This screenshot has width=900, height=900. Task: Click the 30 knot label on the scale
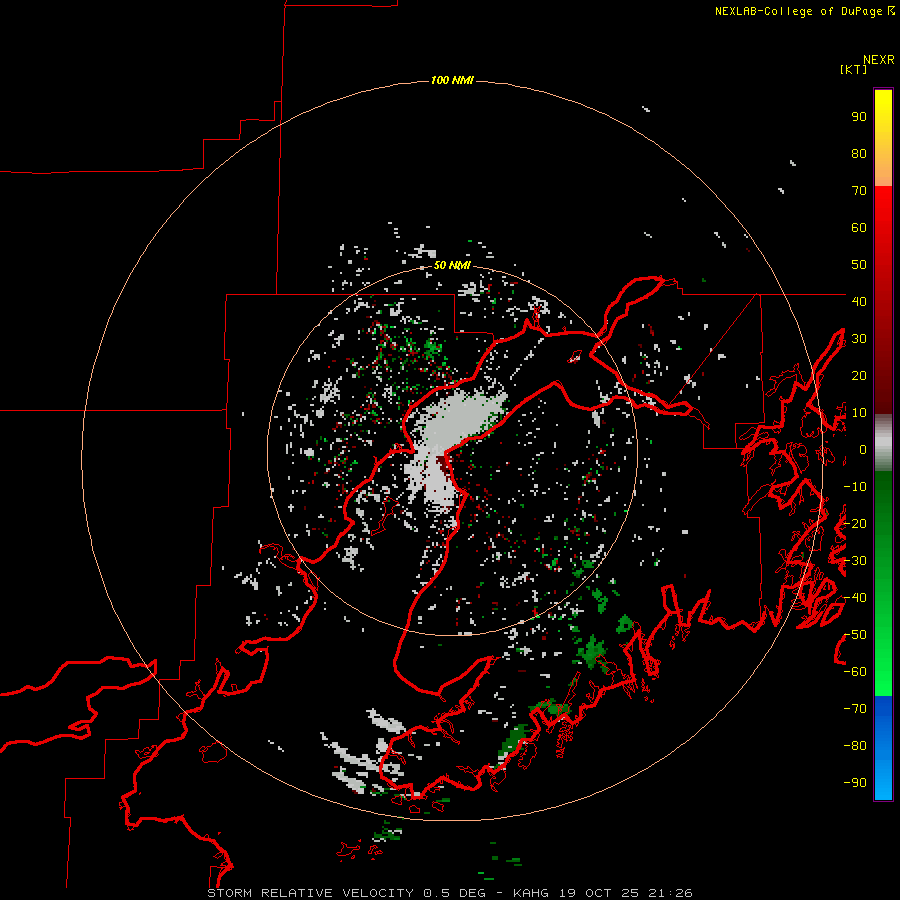click(859, 339)
